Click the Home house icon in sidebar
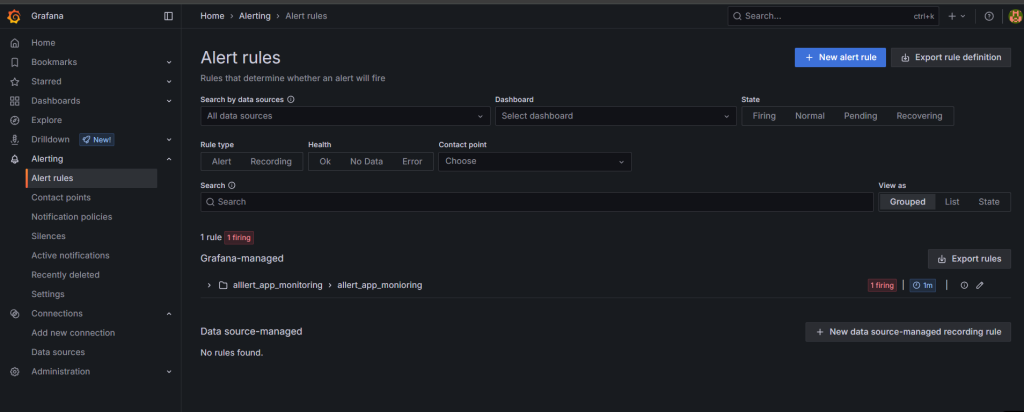The height and width of the screenshot is (412, 1024). (14, 42)
